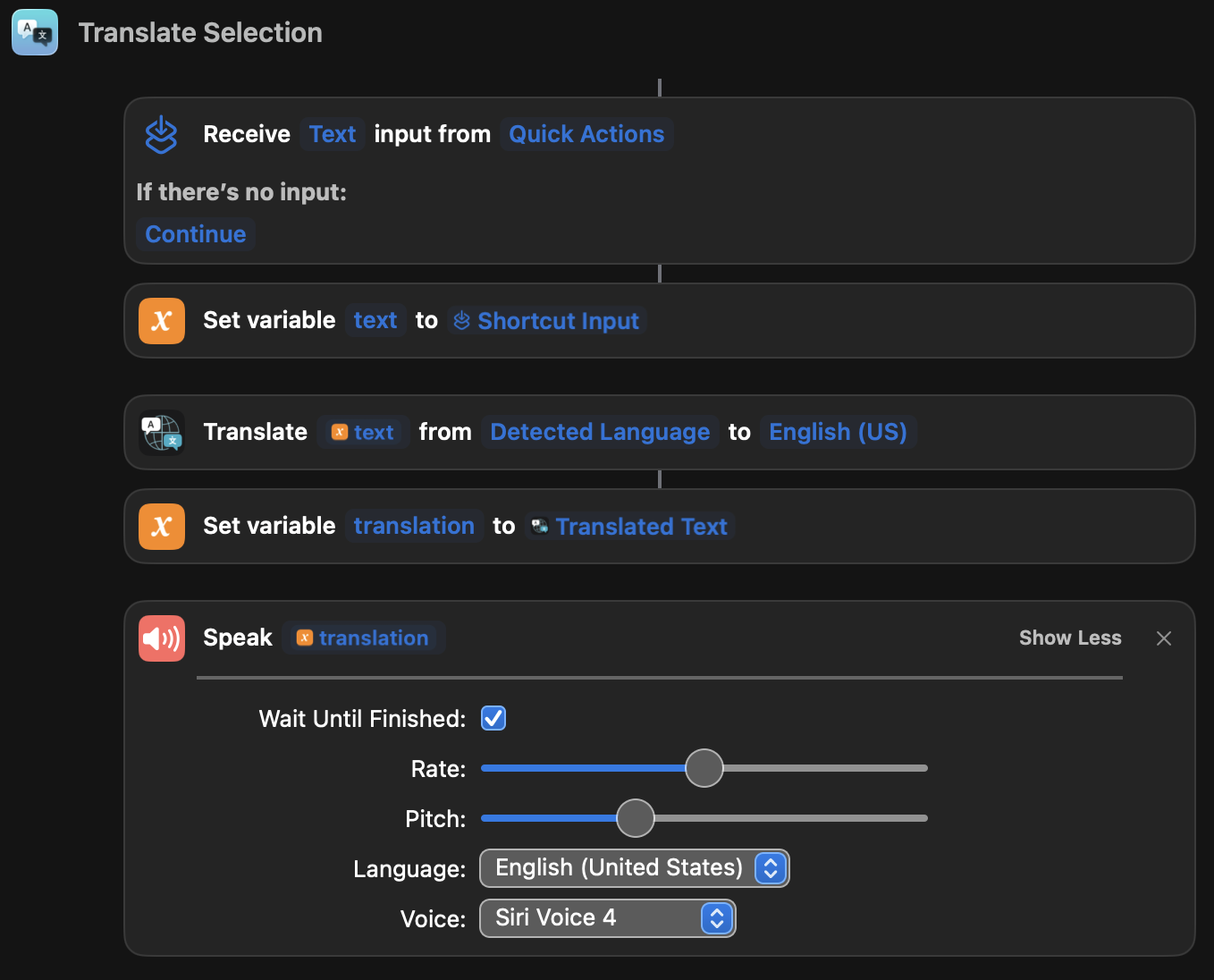This screenshot has width=1214, height=980.
Task: Click the orange Set variable text icon
Action: 162,321
